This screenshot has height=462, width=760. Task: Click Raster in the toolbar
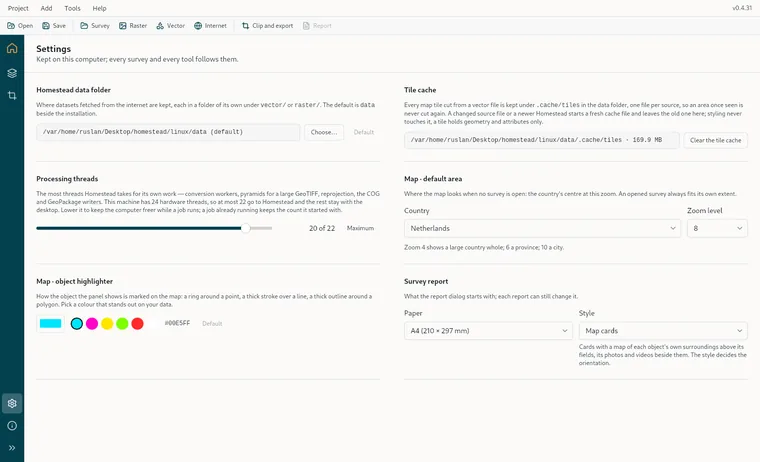pos(133,26)
